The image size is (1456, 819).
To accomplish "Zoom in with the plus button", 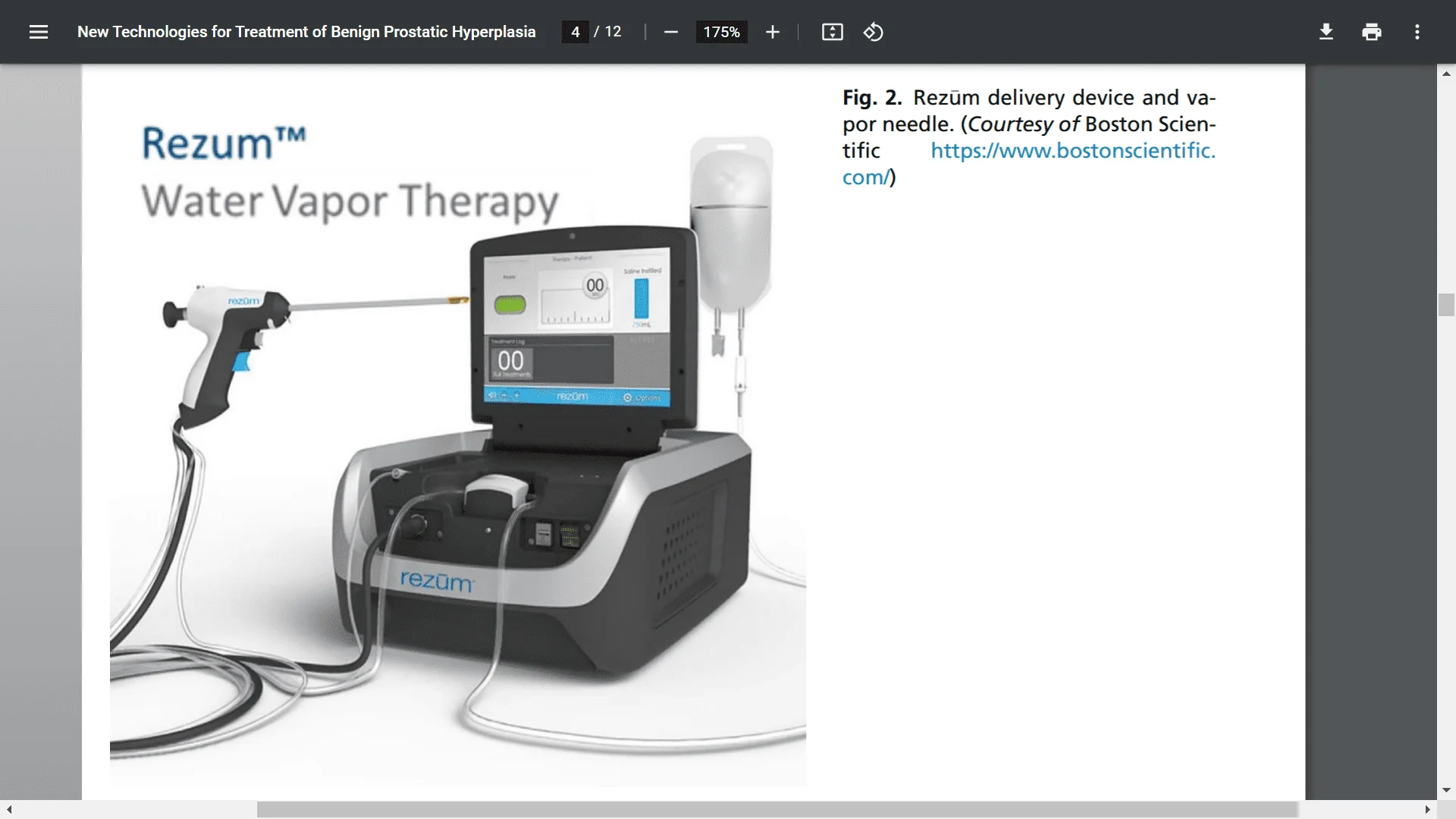I will (772, 32).
